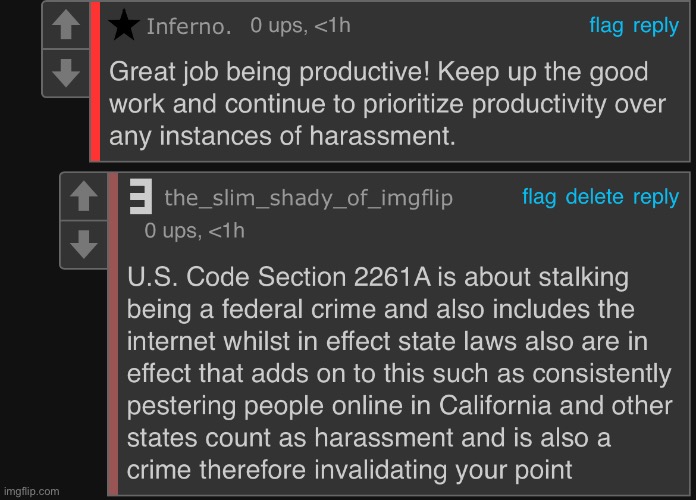Upvote Inferno.'s comment
The image size is (696, 500).
coord(66,25)
